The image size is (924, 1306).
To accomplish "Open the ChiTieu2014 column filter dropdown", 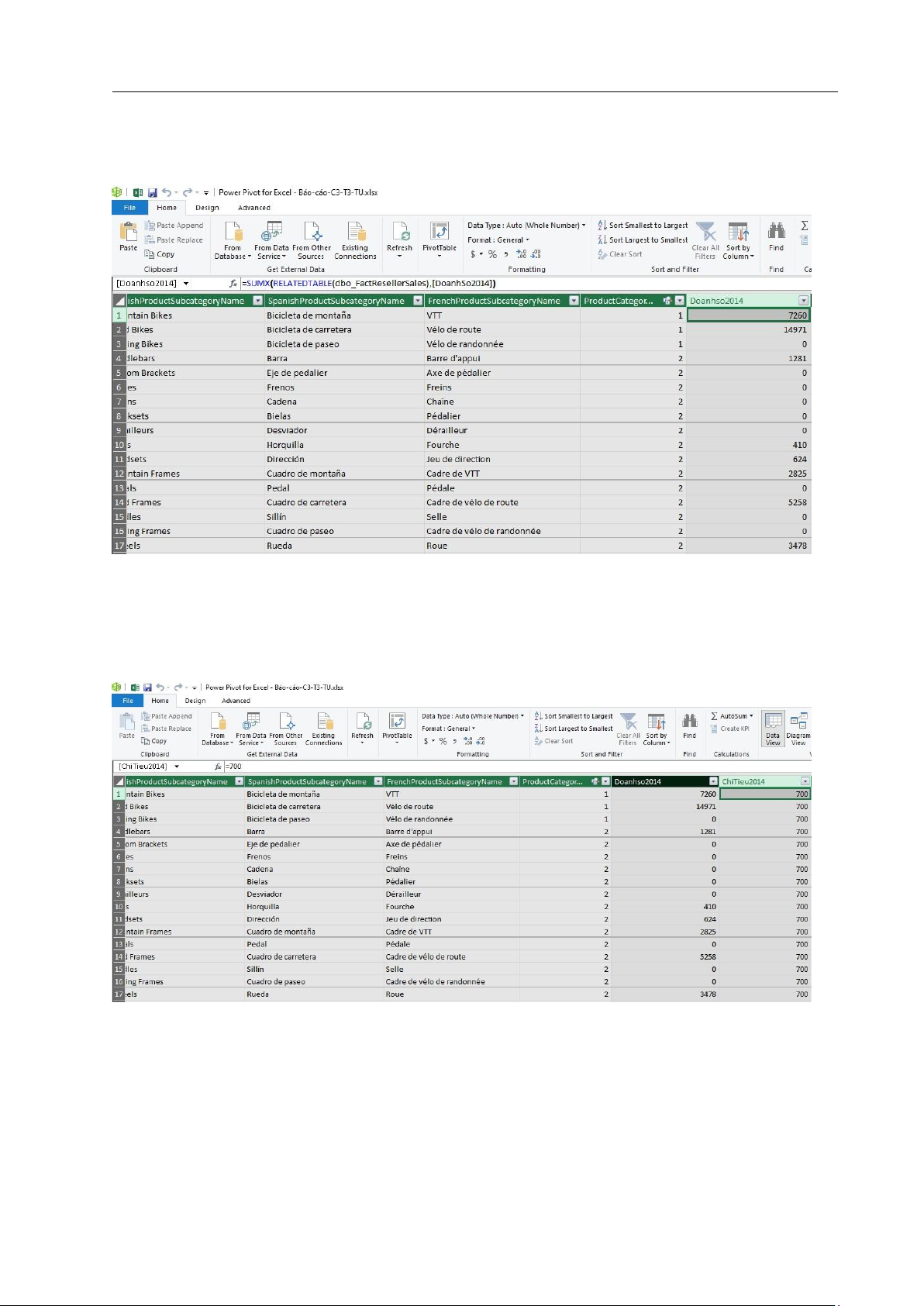I will pos(805,781).
